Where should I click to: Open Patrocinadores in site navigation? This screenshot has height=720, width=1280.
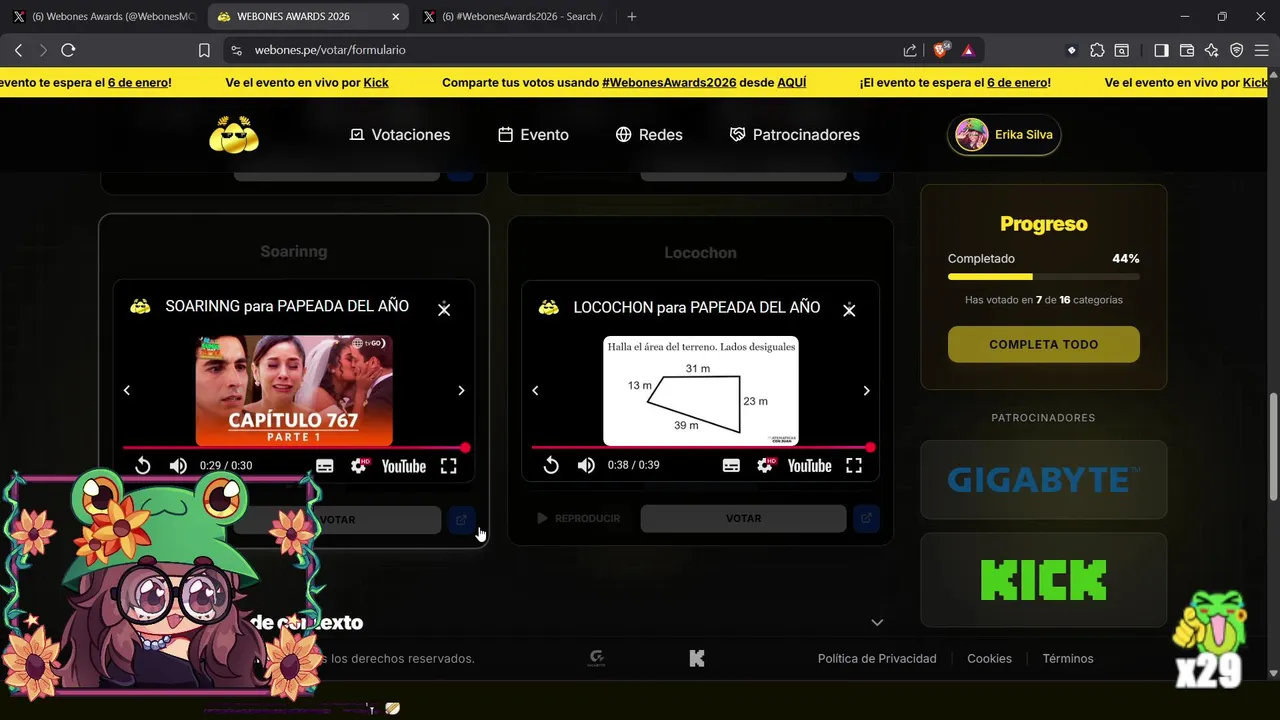pyautogui.click(x=795, y=134)
